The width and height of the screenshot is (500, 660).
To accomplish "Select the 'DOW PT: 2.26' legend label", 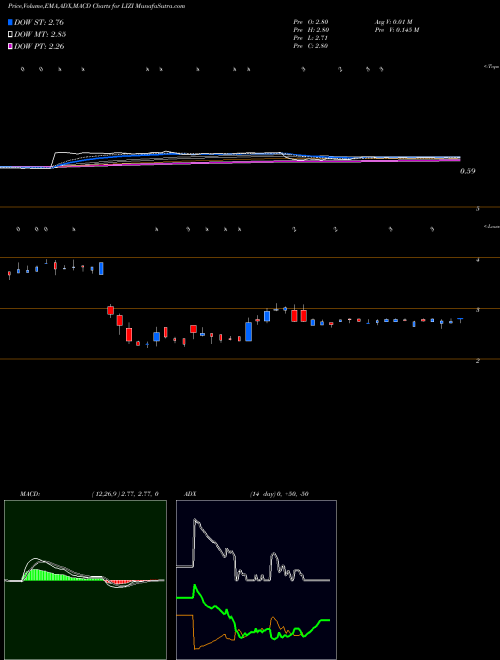I will point(39,47).
